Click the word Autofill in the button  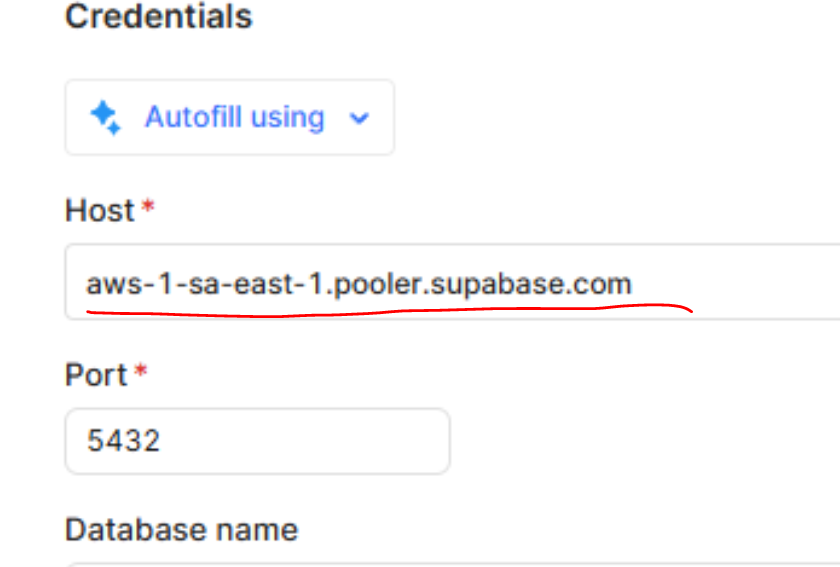pyautogui.click(x=190, y=118)
